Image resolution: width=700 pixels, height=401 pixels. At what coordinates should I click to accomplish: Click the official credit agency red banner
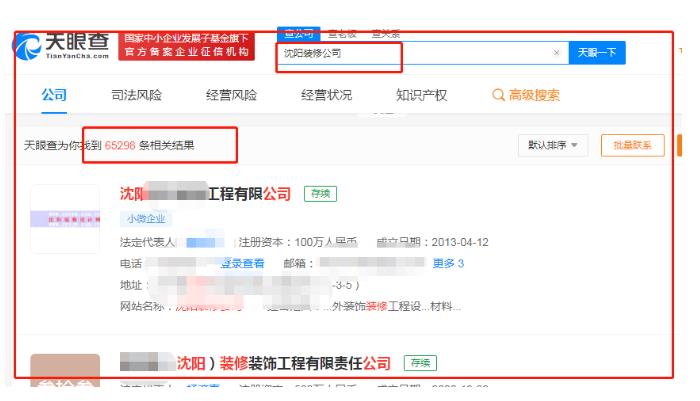click(187, 46)
